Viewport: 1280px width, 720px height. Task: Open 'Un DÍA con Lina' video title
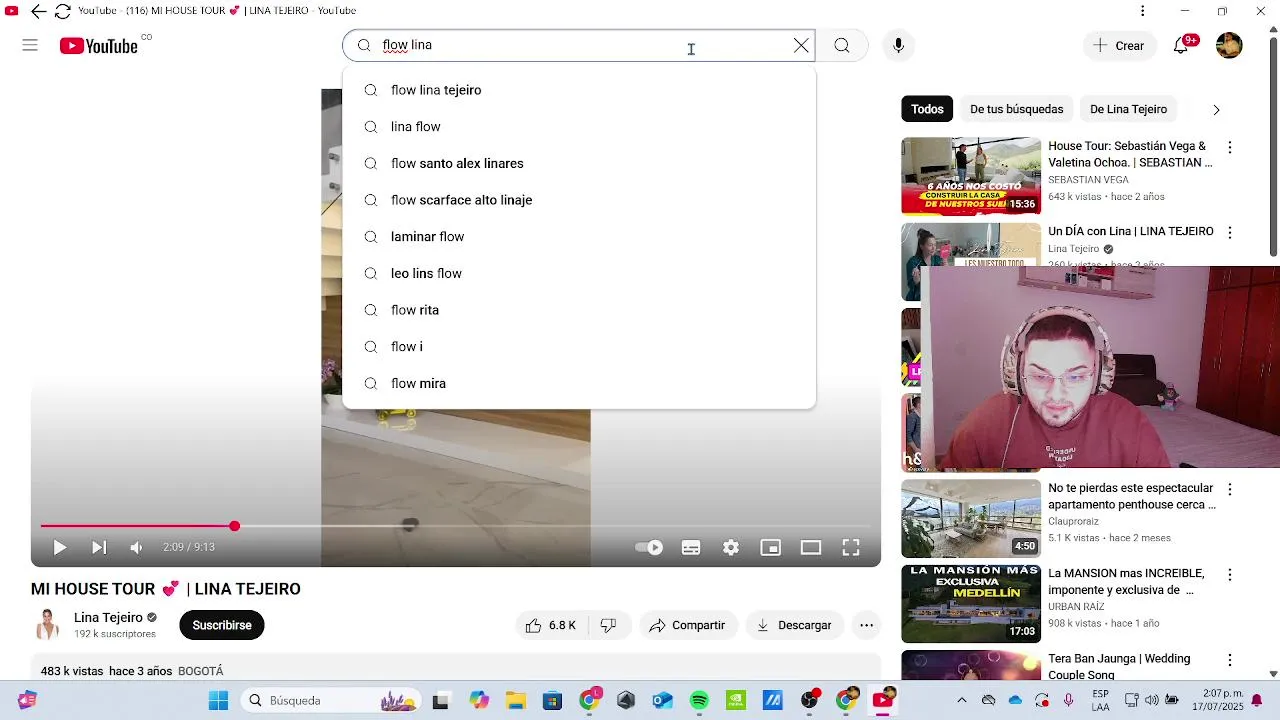1131,231
